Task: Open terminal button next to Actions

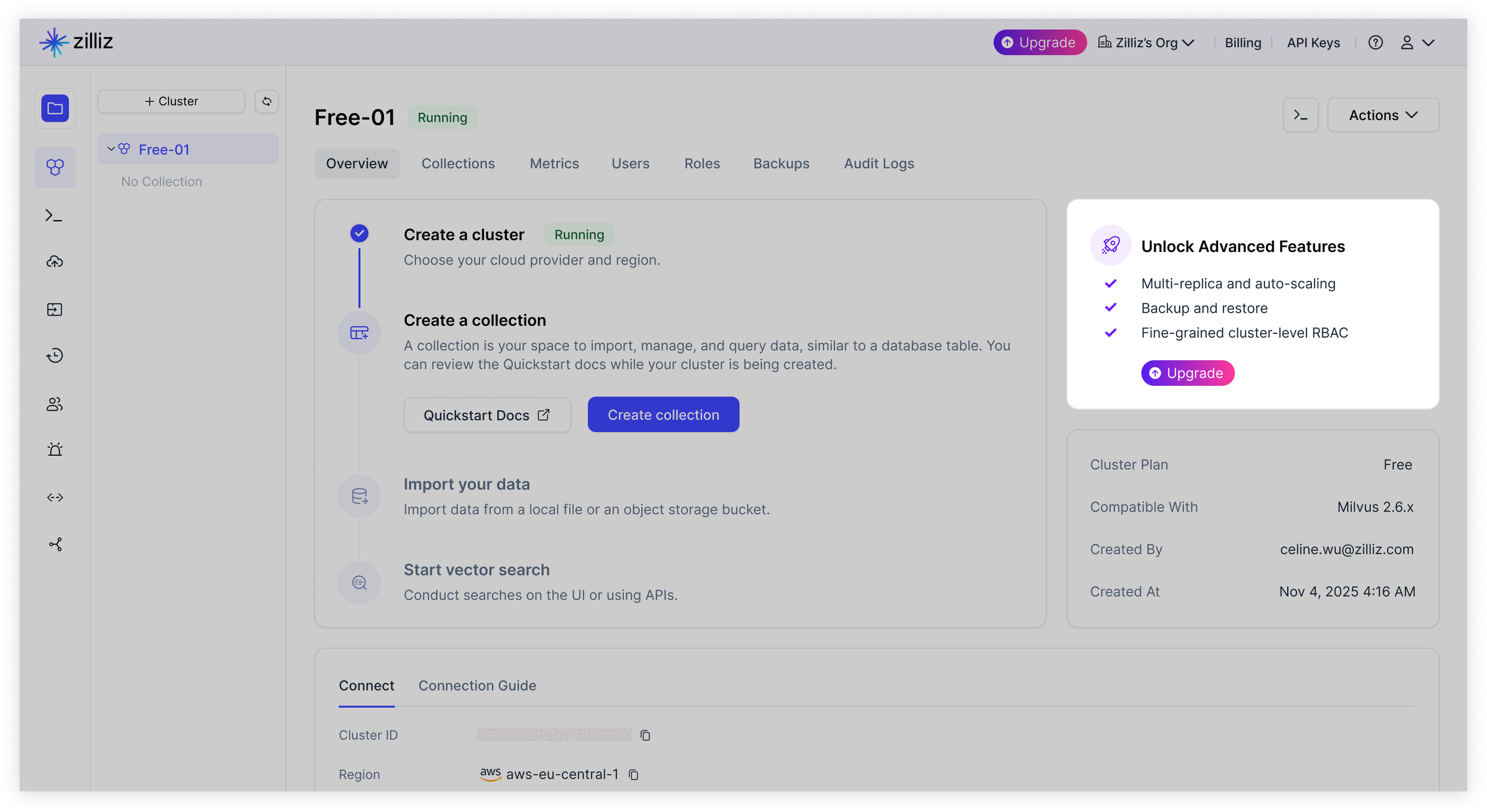Action: 1300,115
